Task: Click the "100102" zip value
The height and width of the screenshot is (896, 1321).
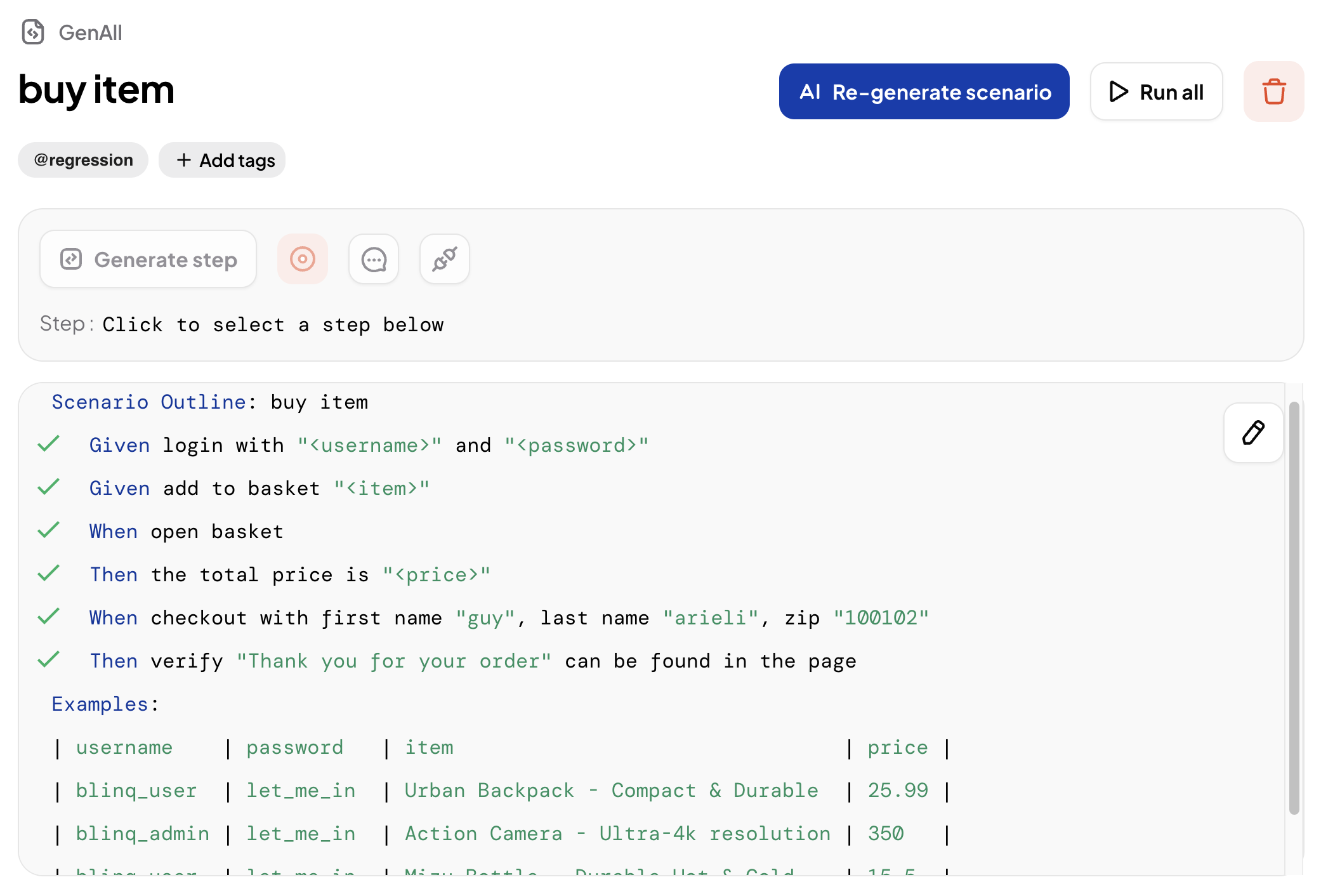Action: 881,618
